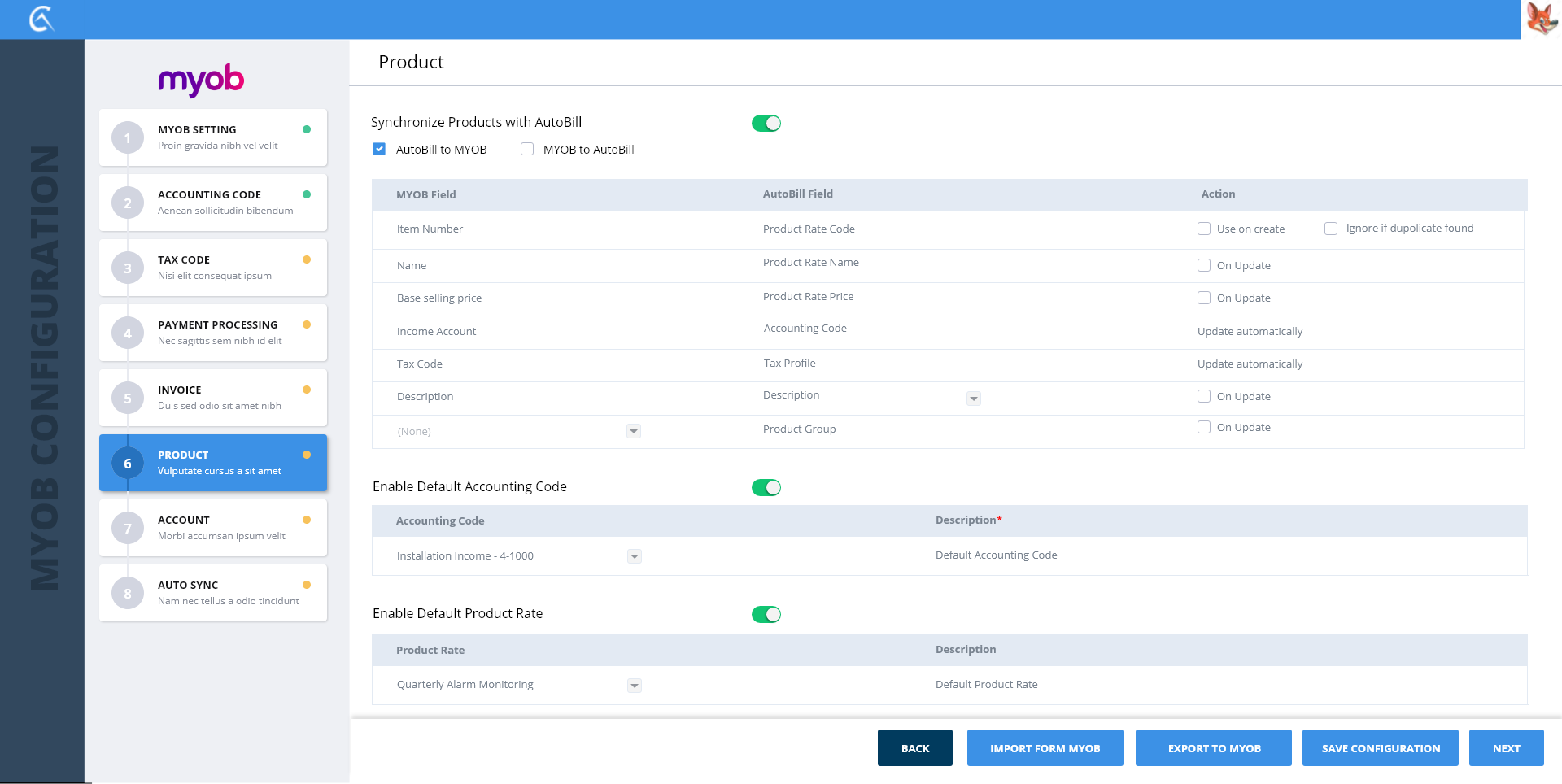Screen dimensions: 1562x784
Task: Click the AutoBill logo in the top-left corner
Action: [x=41, y=19]
